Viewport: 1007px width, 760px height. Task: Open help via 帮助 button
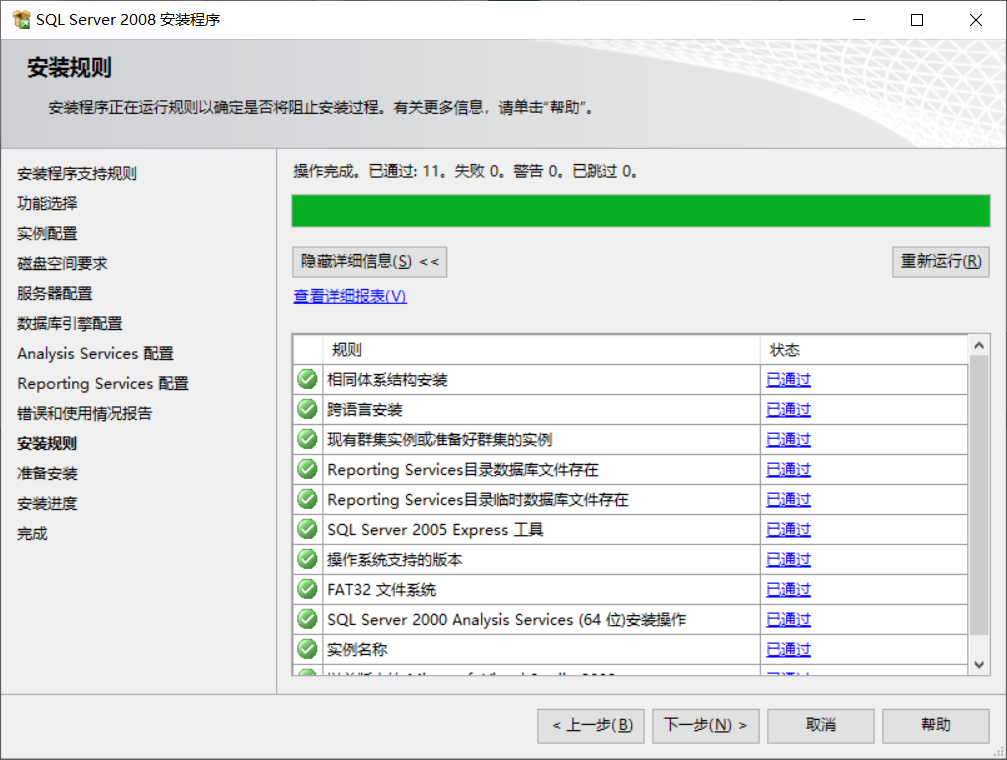coord(935,725)
